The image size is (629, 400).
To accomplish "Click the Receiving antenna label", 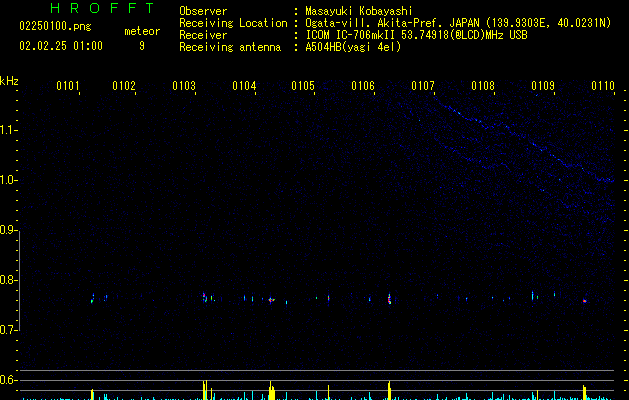I will pyautogui.click(x=230, y=47).
